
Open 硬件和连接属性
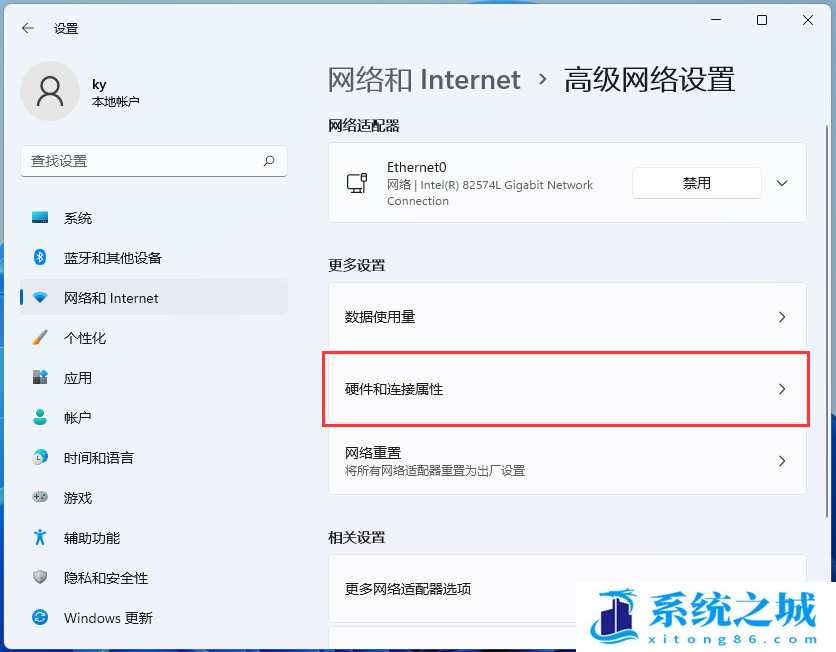(x=566, y=389)
